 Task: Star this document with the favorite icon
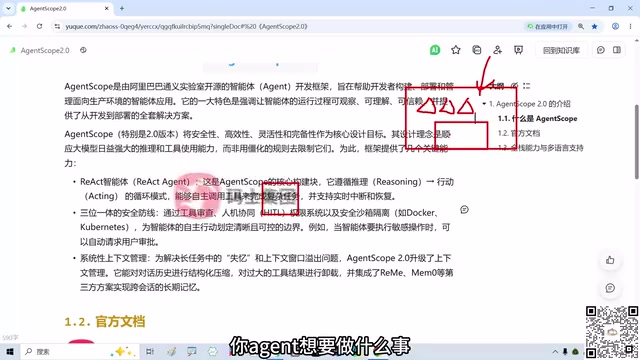(x=456, y=50)
